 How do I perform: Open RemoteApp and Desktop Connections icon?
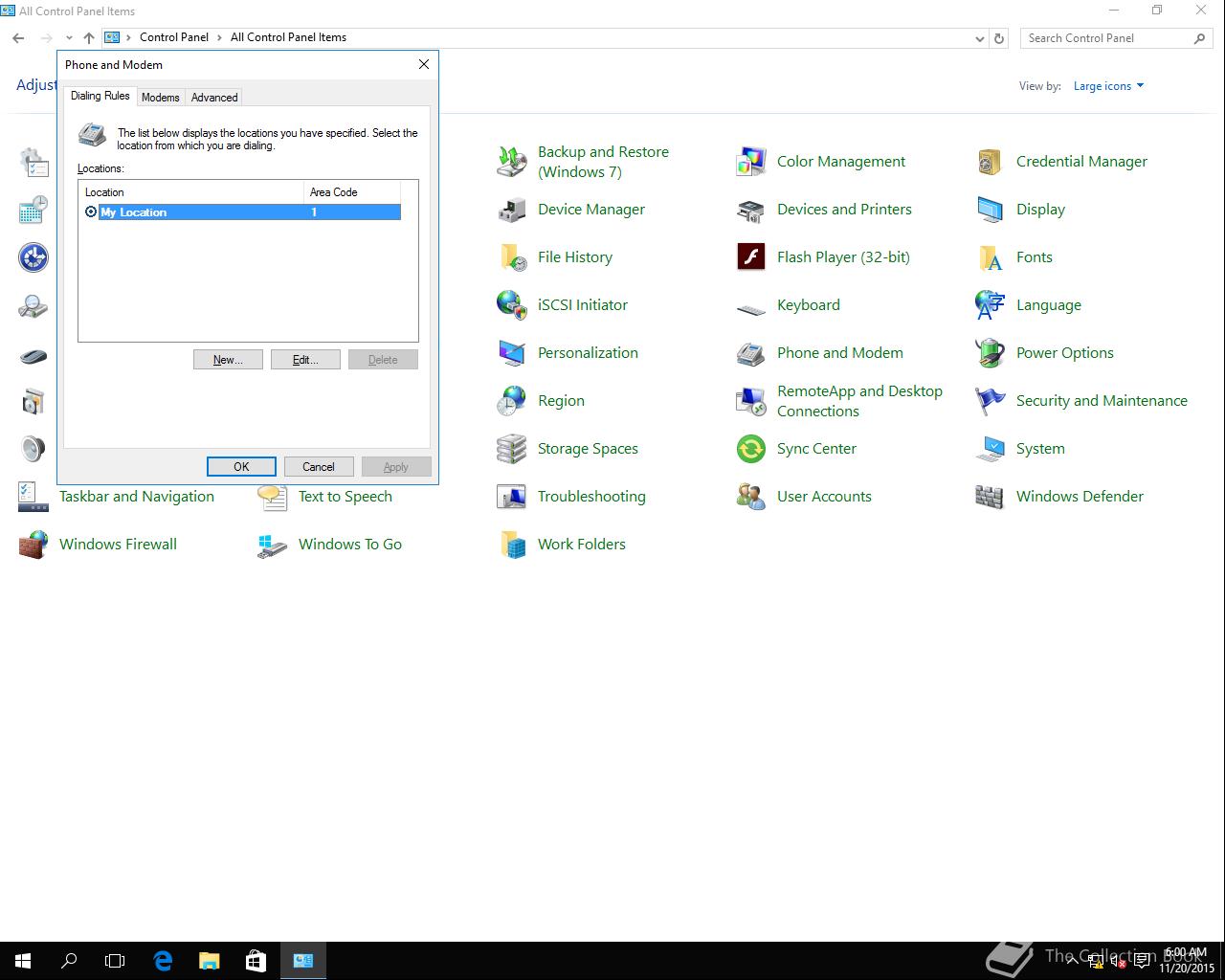coord(751,401)
